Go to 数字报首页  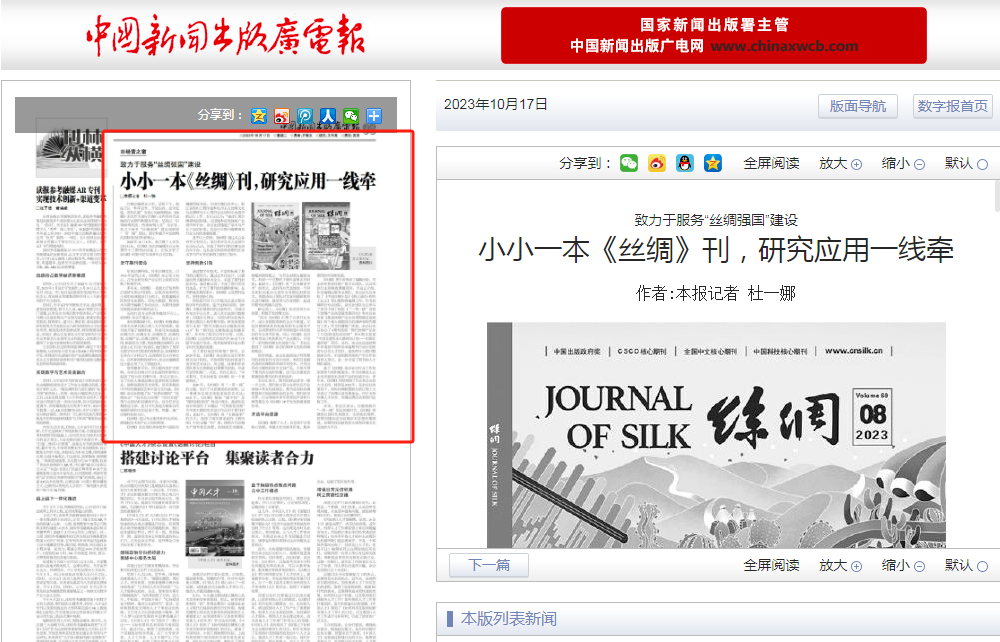[x=952, y=106]
